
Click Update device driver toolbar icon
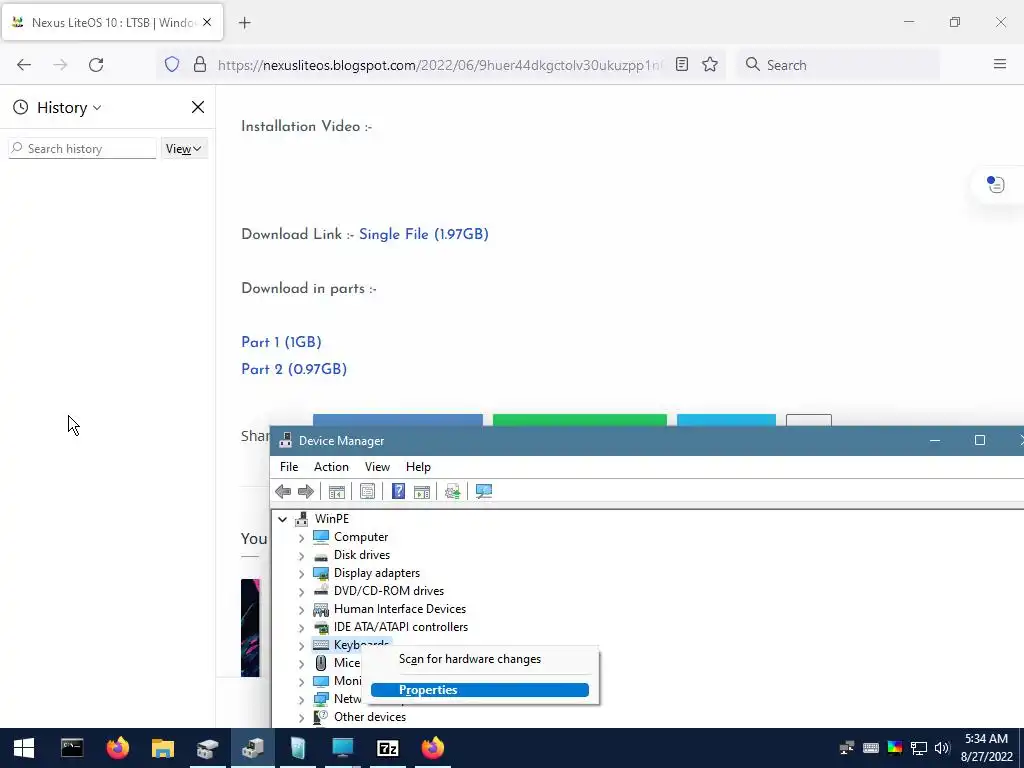[x=453, y=491]
